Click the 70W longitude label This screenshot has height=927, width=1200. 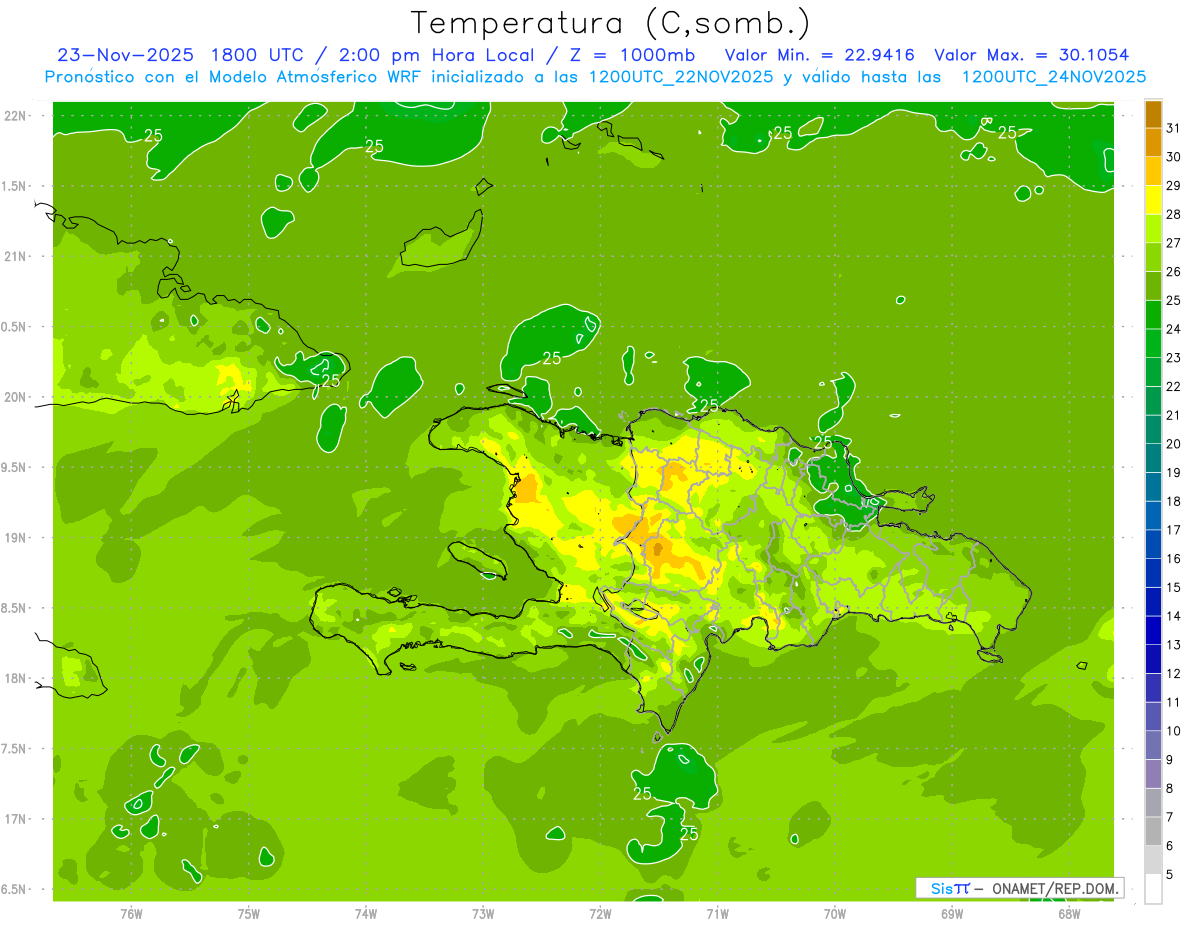coord(835,914)
